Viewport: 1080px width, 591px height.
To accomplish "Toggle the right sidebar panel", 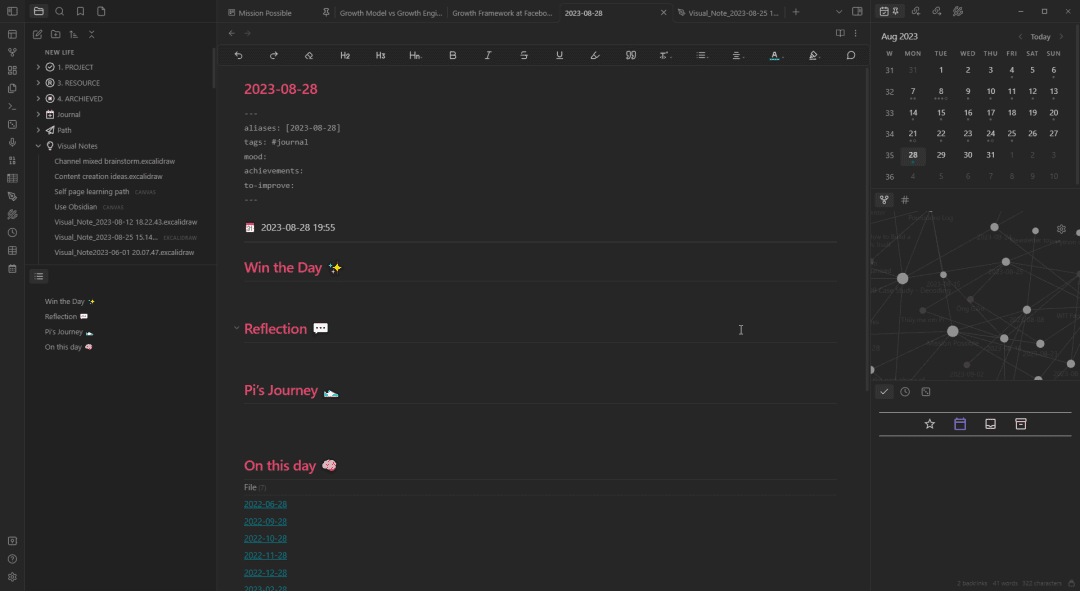I will [x=857, y=12].
